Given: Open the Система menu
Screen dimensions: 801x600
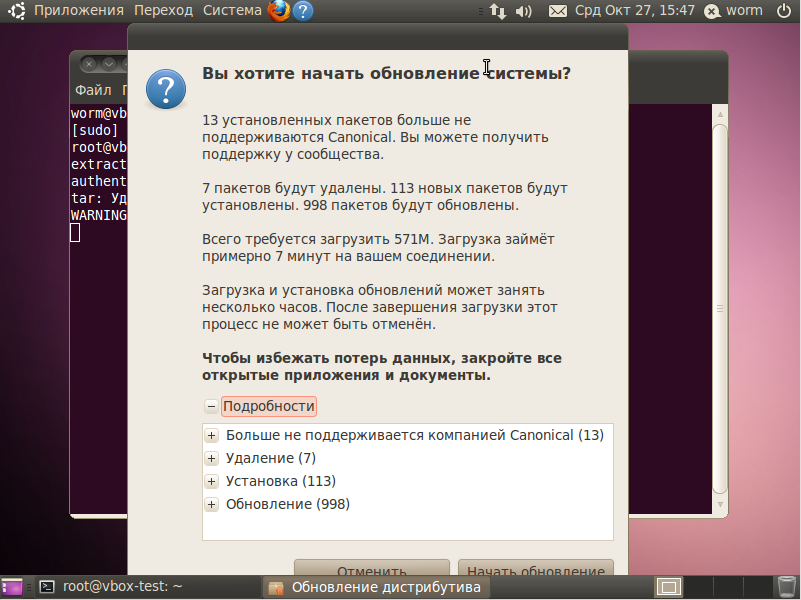Looking at the screenshot, I should (x=232, y=11).
